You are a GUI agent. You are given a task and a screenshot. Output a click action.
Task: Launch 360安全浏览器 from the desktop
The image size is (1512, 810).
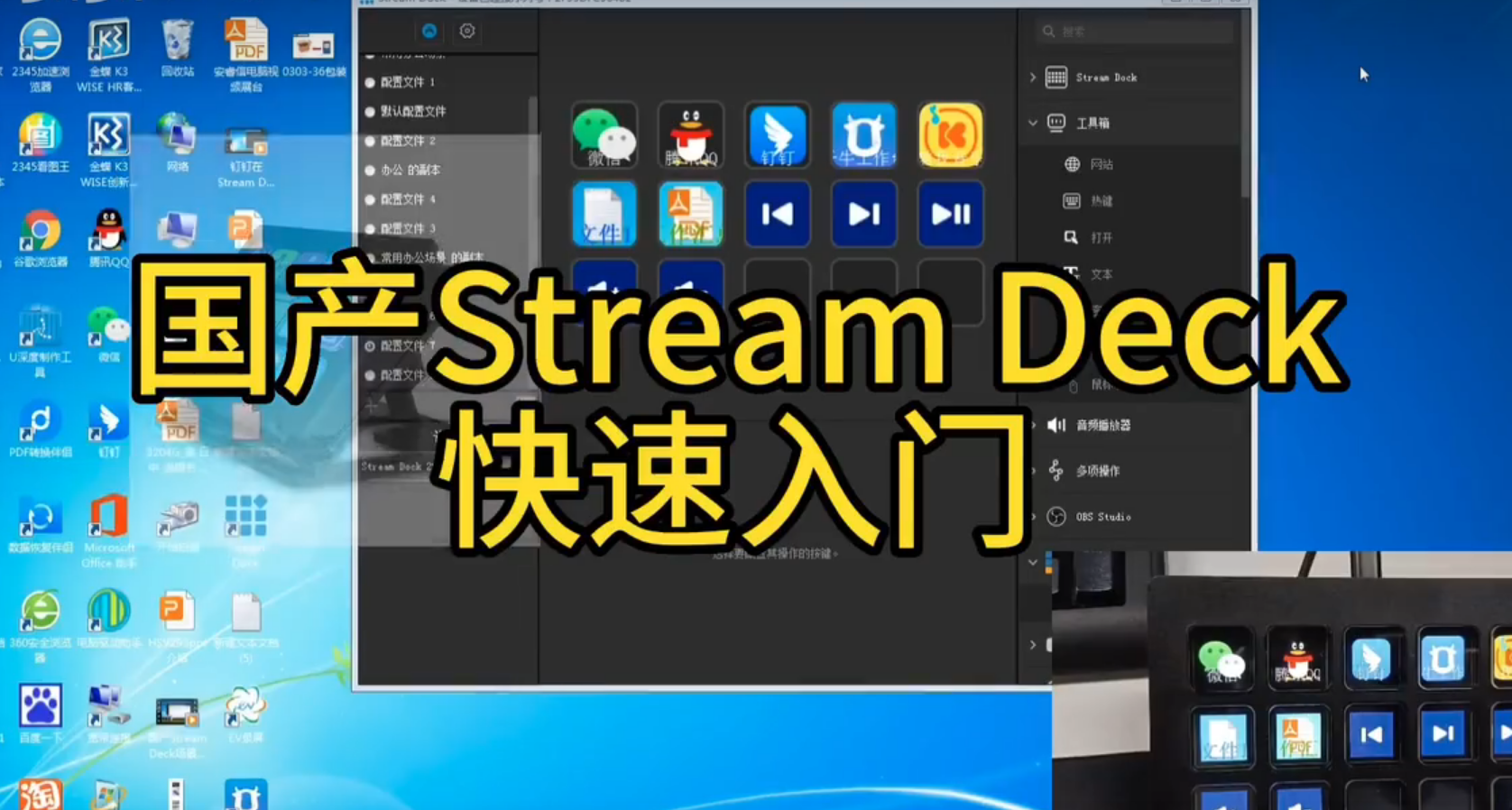pos(40,628)
